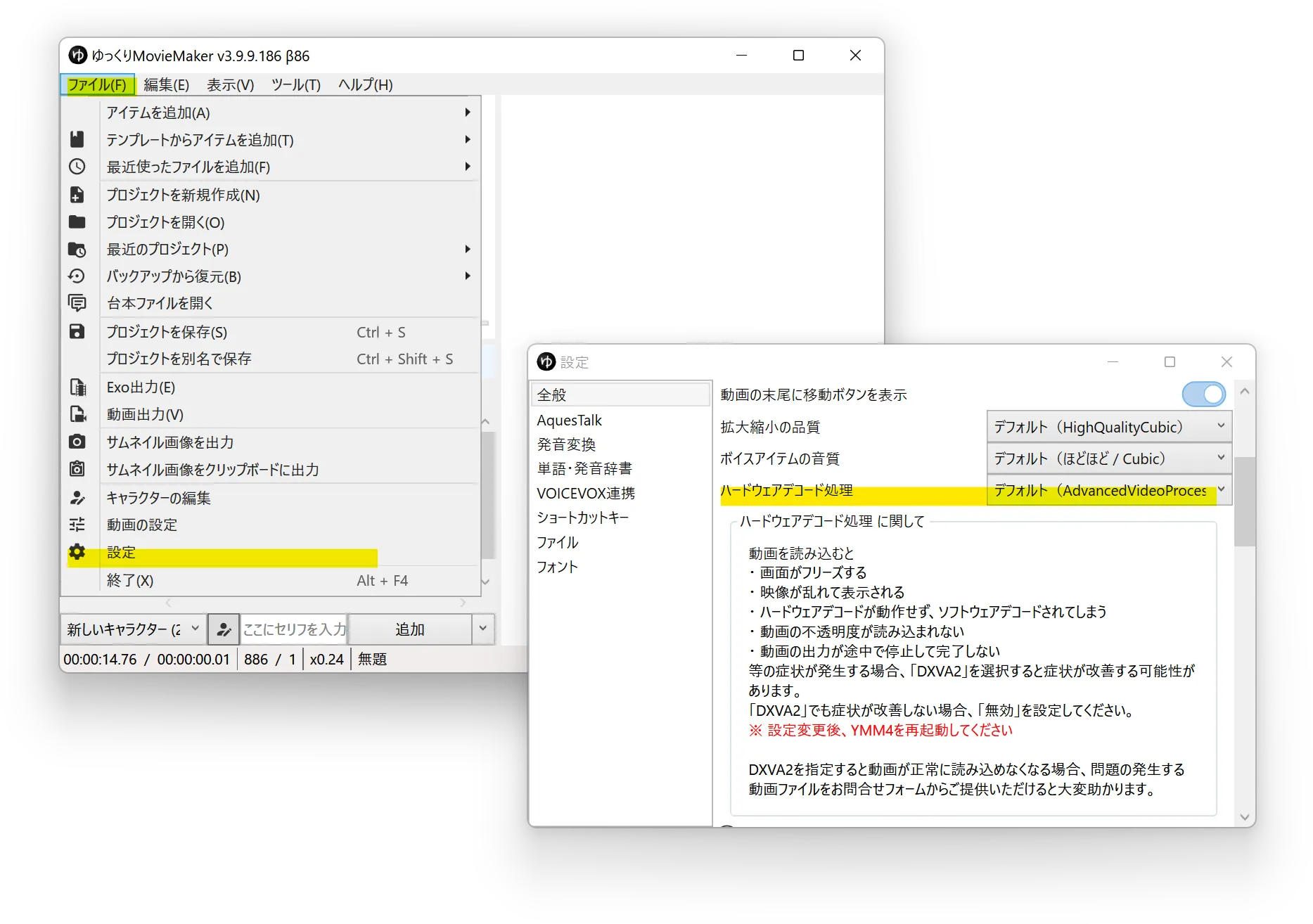Click the gear icon next to 設定
Image resolution: width=1313 pixels, height=924 pixels.
click(77, 552)
